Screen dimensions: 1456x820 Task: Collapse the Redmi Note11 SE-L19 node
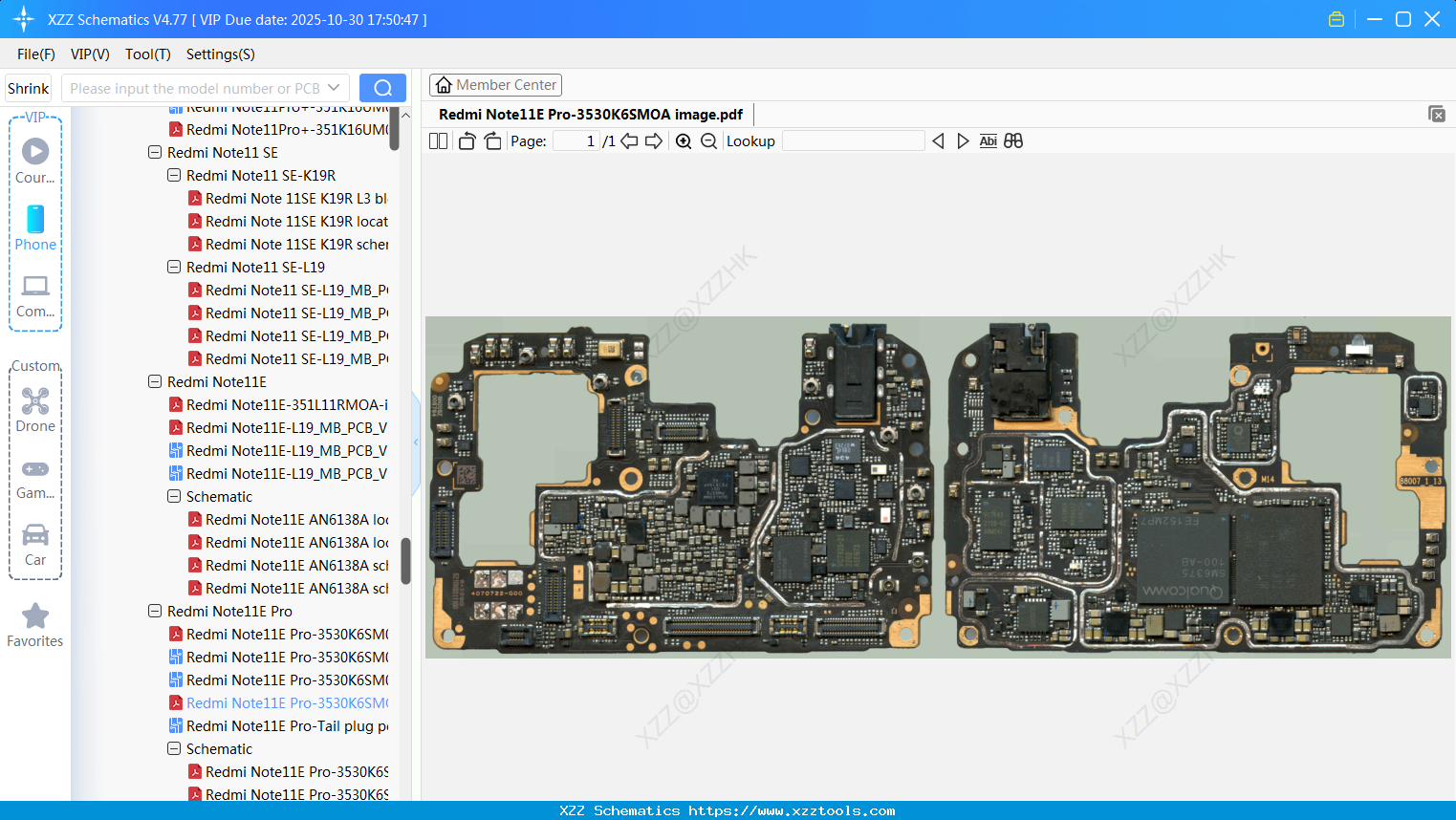(174, 267)
